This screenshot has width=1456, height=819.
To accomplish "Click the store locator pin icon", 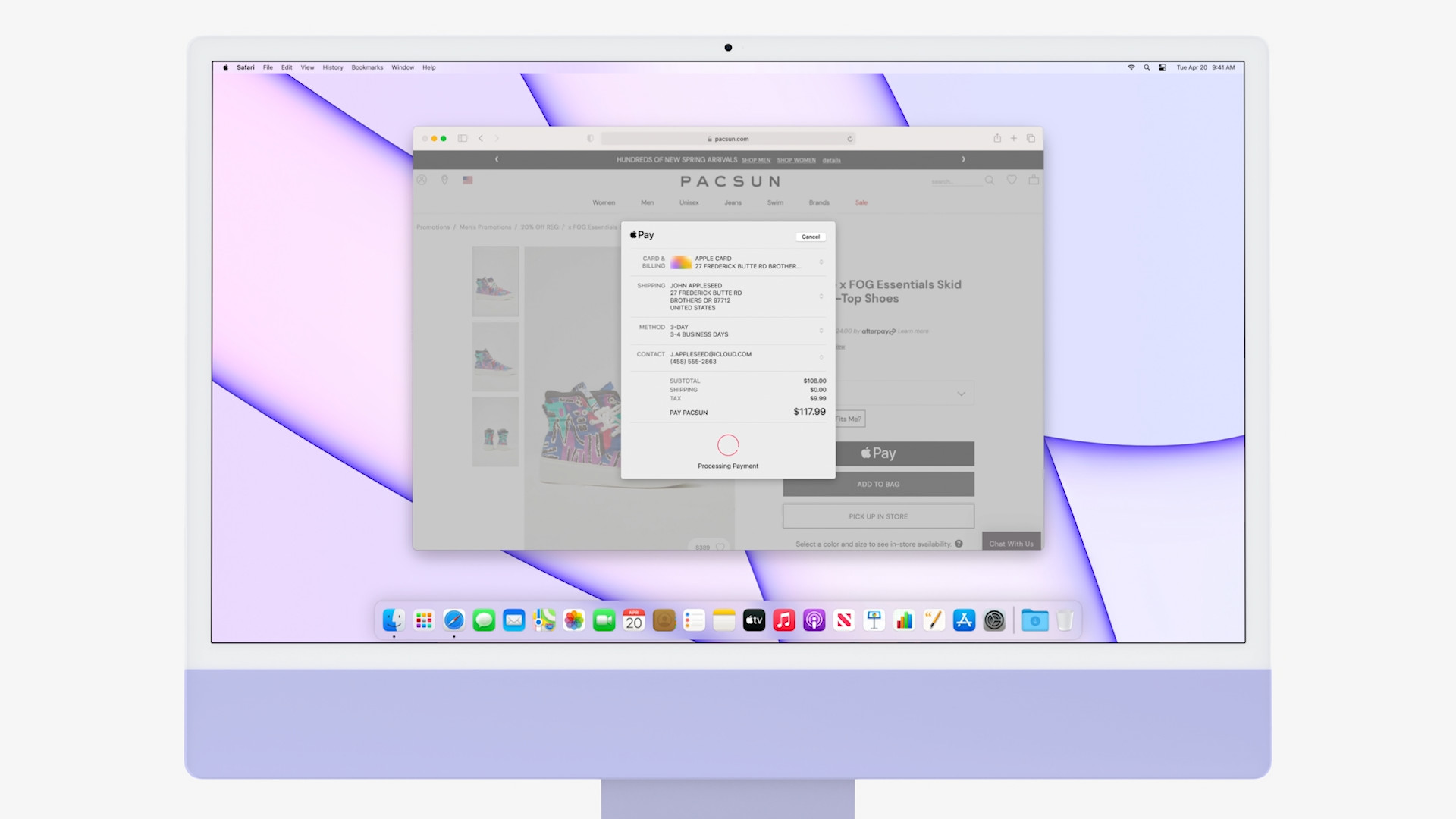I will tap(444, 180).
